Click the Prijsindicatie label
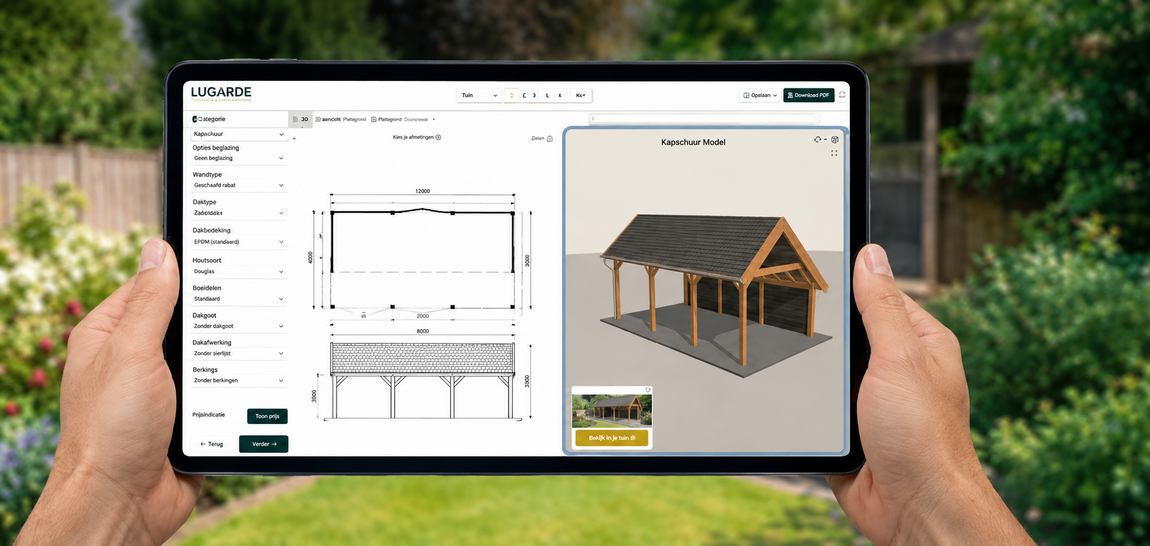This screenshot has height=546, width=1150. 209,415
